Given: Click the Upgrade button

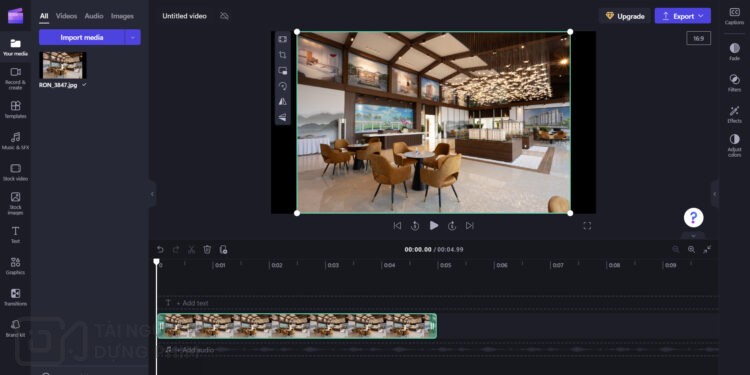Looking at the screenshot, I should 625,16.
